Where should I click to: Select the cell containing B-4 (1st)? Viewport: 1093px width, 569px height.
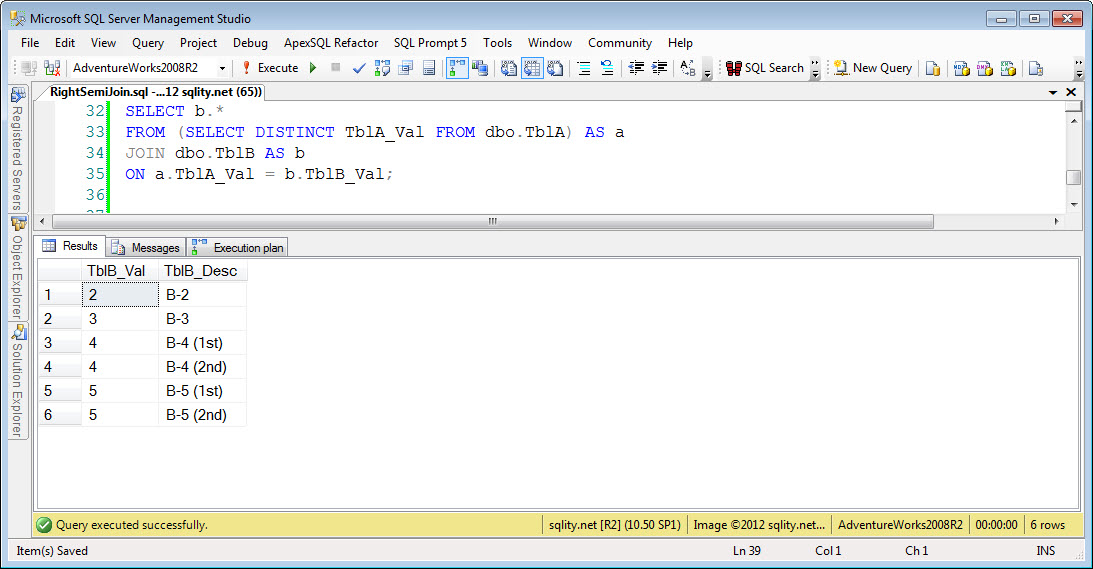pos(203,343)
